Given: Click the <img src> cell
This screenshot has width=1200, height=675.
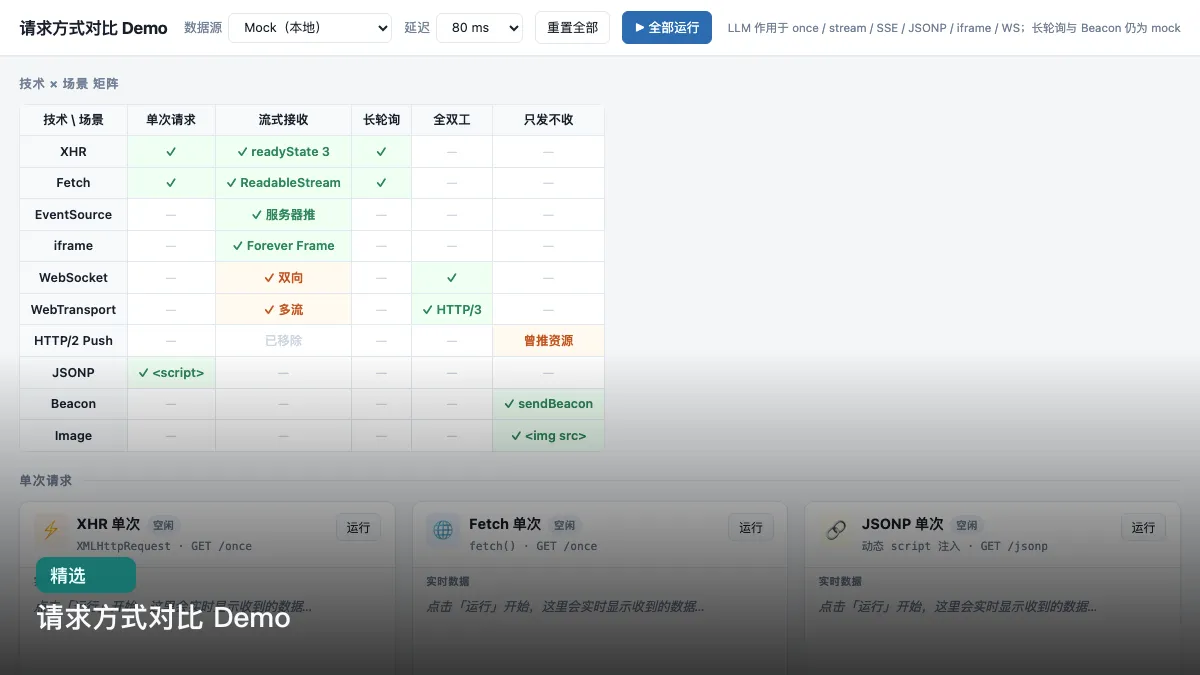Looking at the screenshot, I should click(x=548, y=436).
